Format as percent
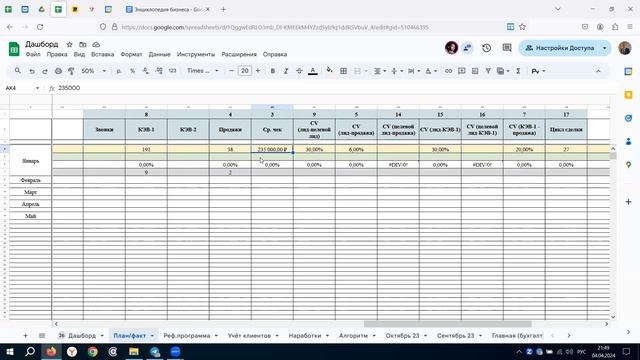640x360 pixels. (x=132, y=71)
